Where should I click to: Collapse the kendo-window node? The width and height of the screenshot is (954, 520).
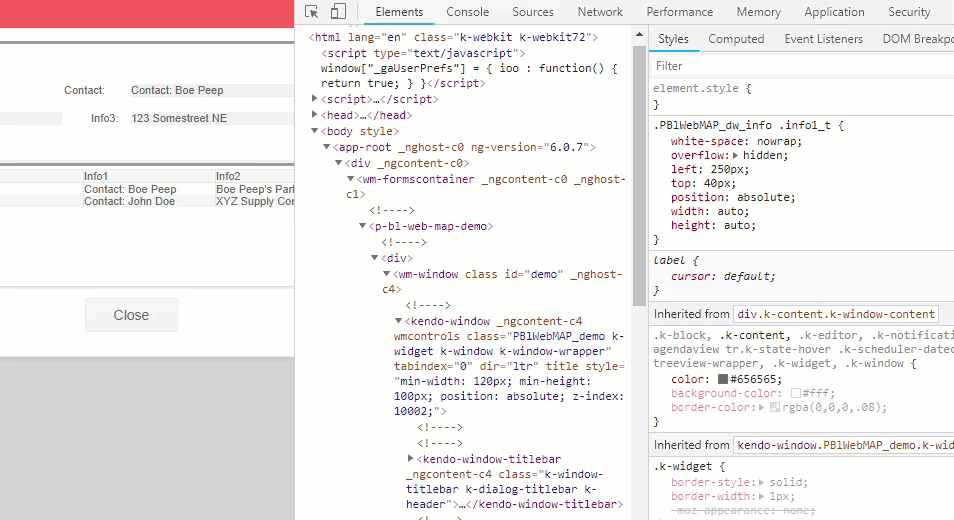coord(399,321)
